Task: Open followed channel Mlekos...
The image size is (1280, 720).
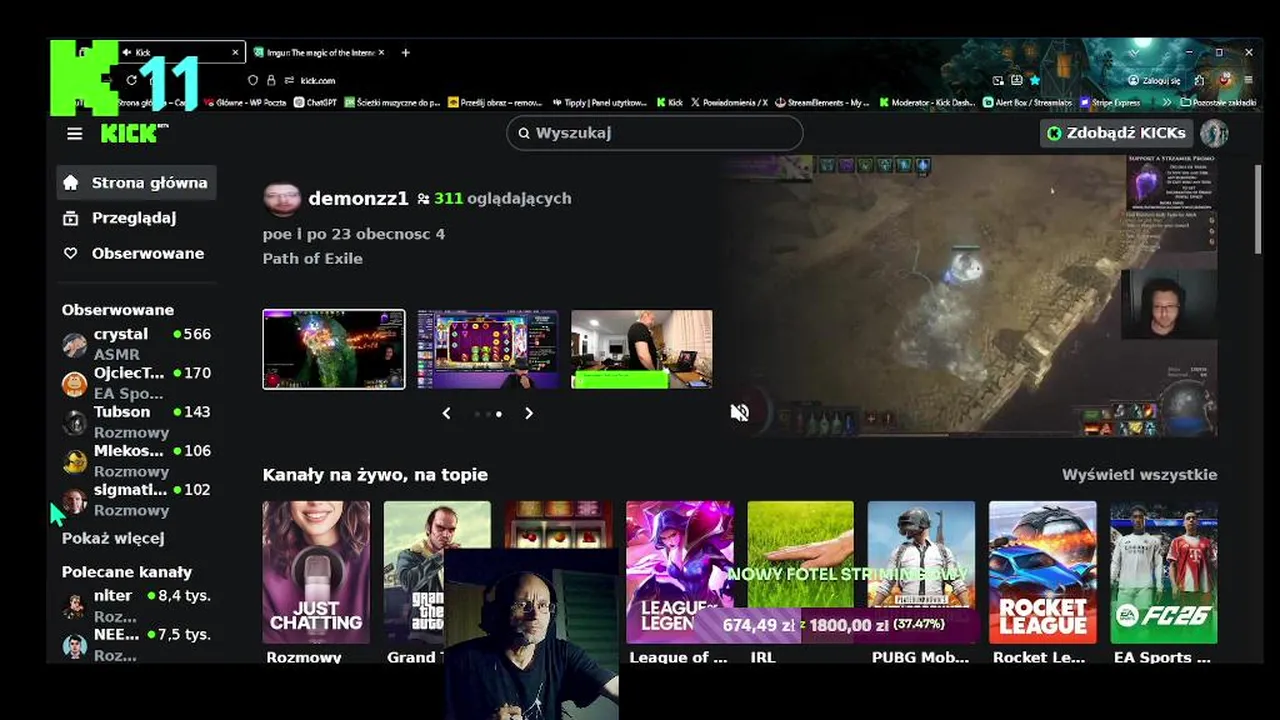Action: coord(136,461)
